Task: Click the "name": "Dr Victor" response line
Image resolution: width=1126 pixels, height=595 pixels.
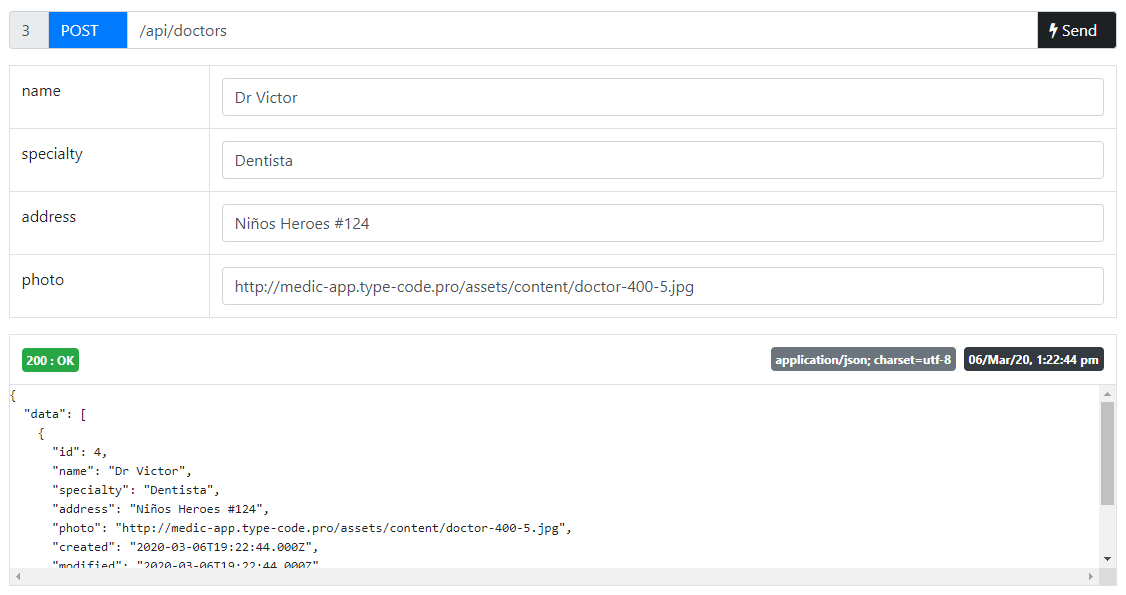Action: tap(121, 471)
